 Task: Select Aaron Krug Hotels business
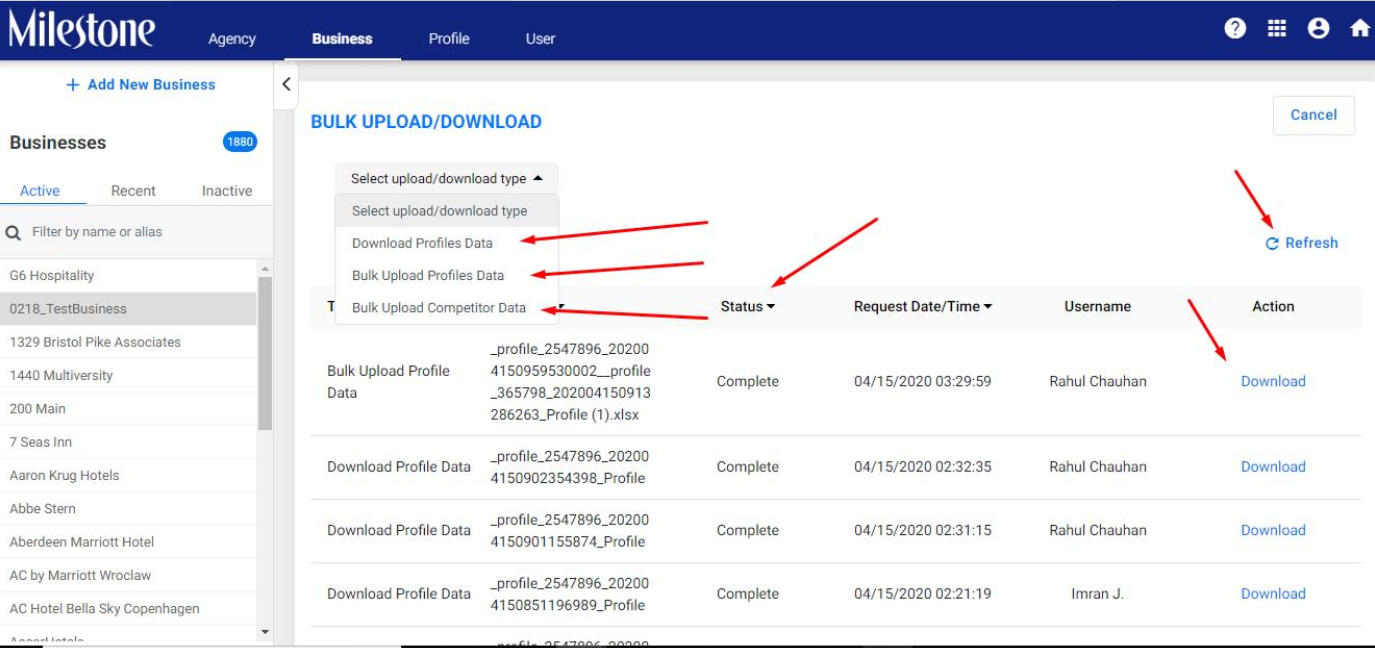click(129, 475)
